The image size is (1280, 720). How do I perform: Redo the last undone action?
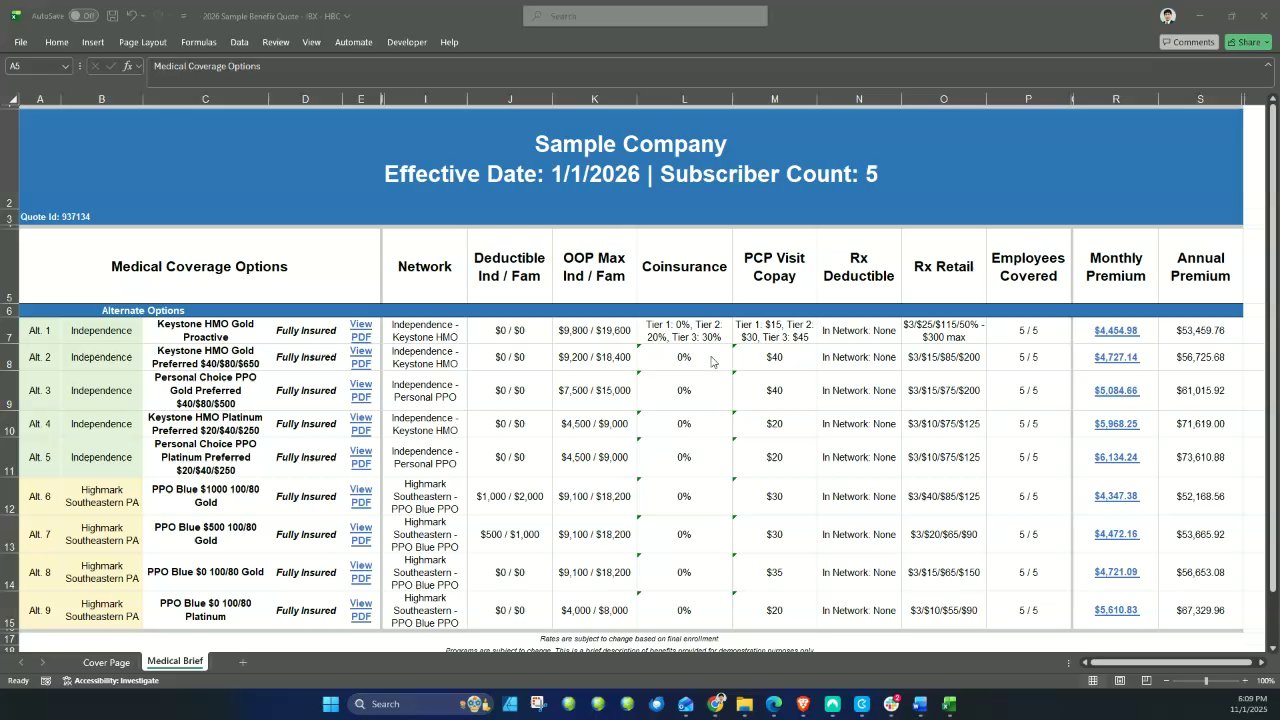[x=158, y=16]
